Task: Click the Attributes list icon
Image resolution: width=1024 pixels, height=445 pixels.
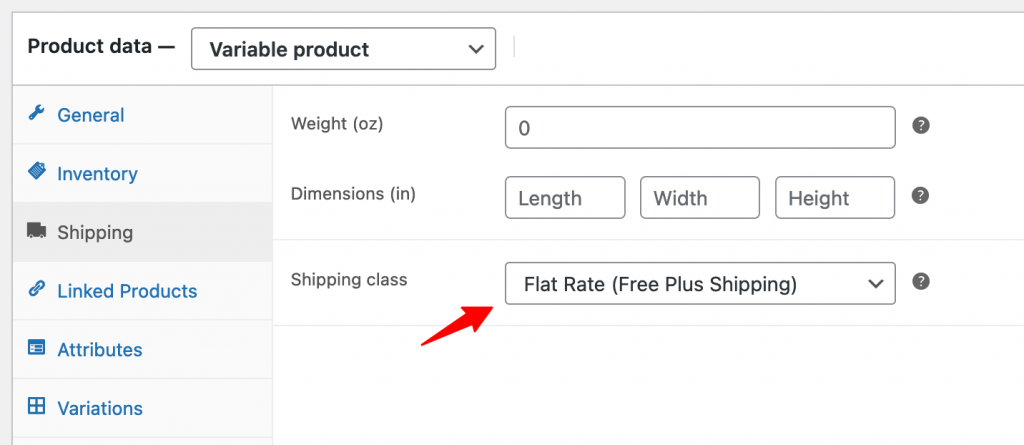Action: (x=37, y=348)
